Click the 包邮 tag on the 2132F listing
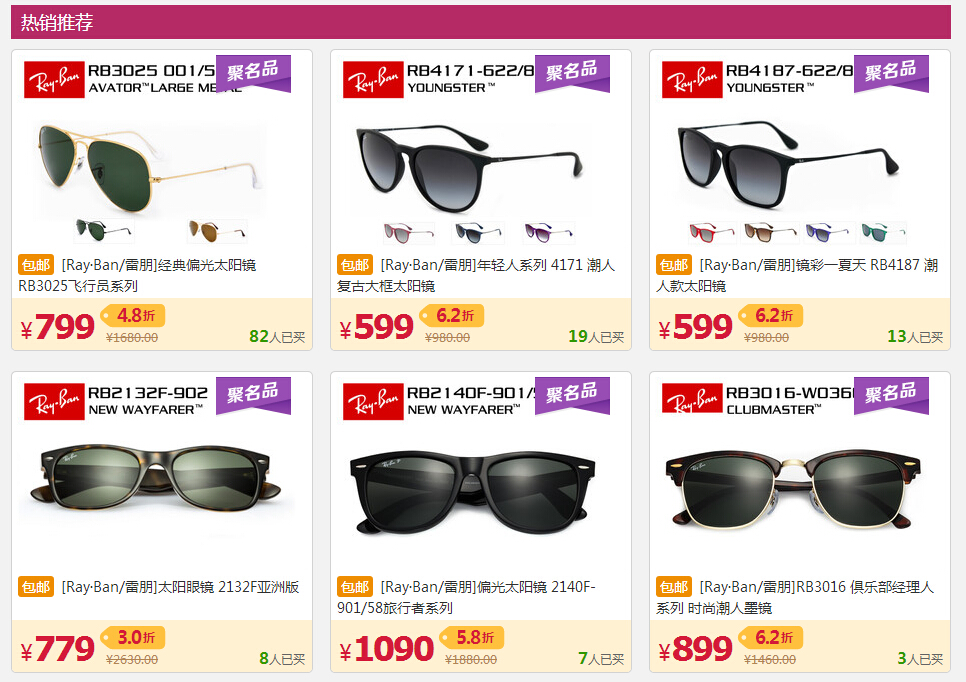The height and width of the screenshot is (682, 966). [36, 587]
